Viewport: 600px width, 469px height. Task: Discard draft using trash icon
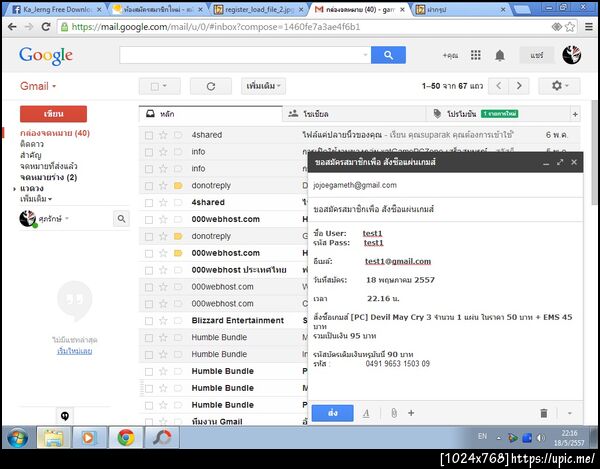543,413
